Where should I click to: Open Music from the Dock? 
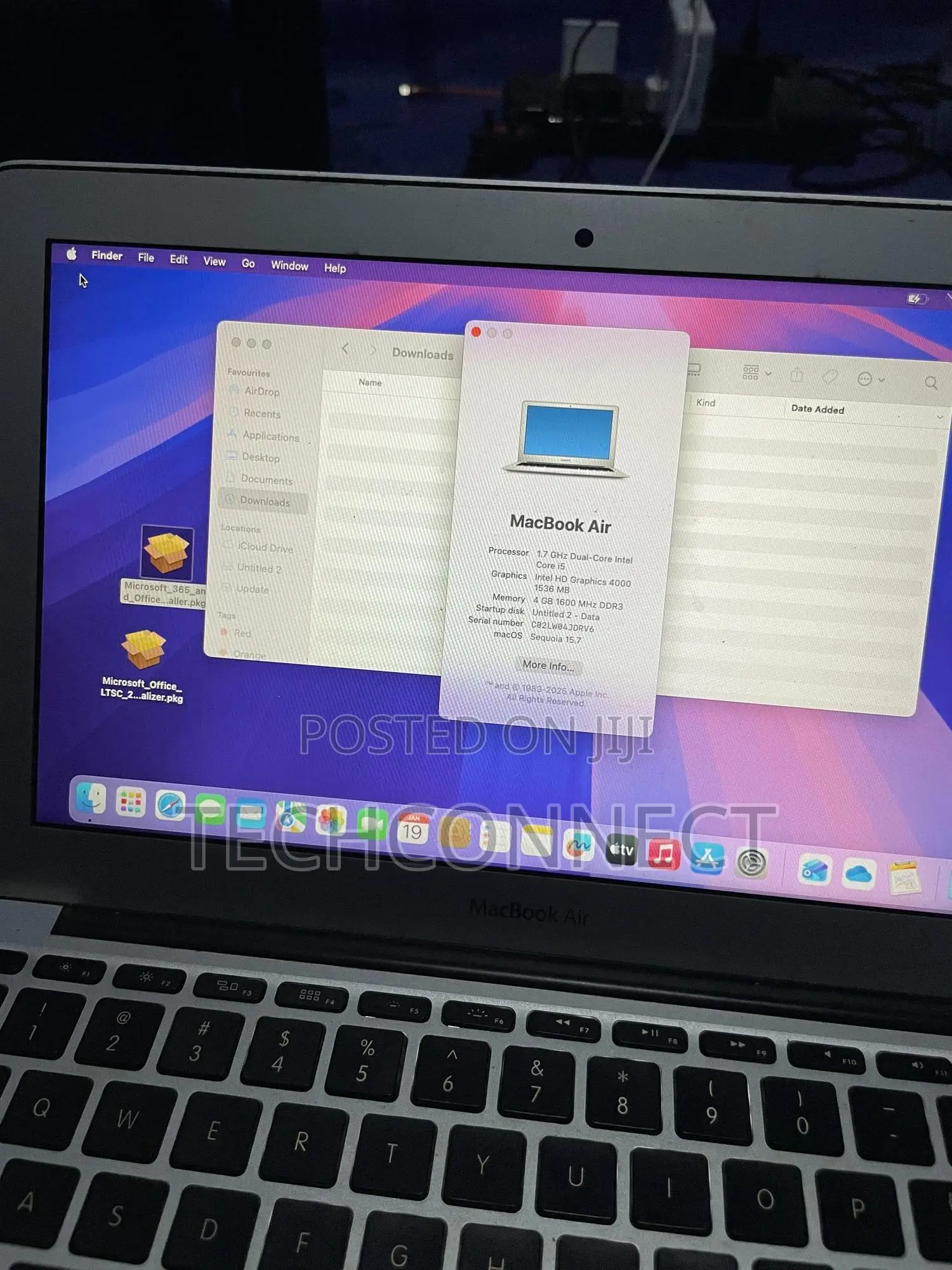click(x=664, y=853)
